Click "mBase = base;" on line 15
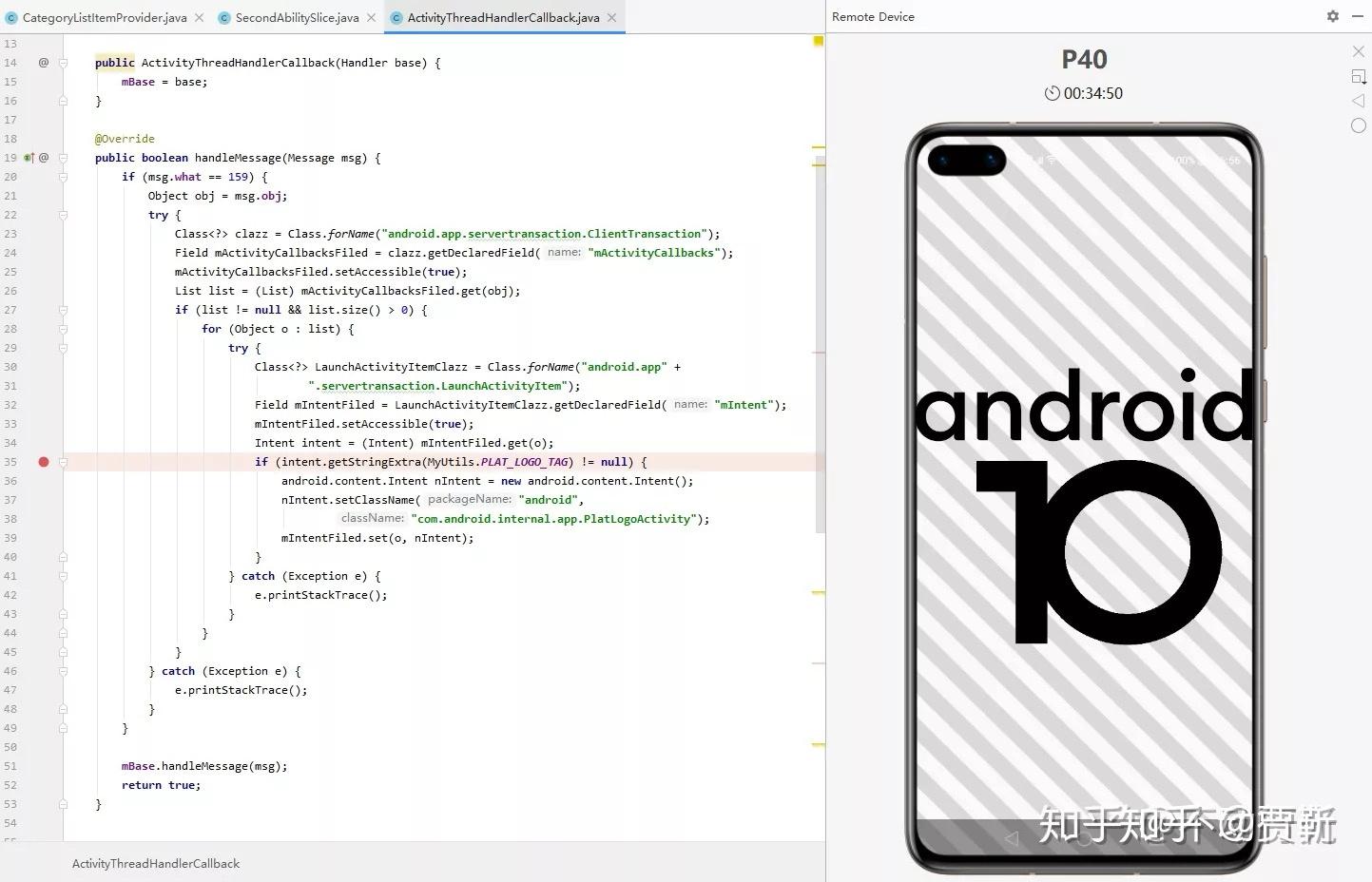The height and width of the screenshot is (882, 1372). click(164, 82)
